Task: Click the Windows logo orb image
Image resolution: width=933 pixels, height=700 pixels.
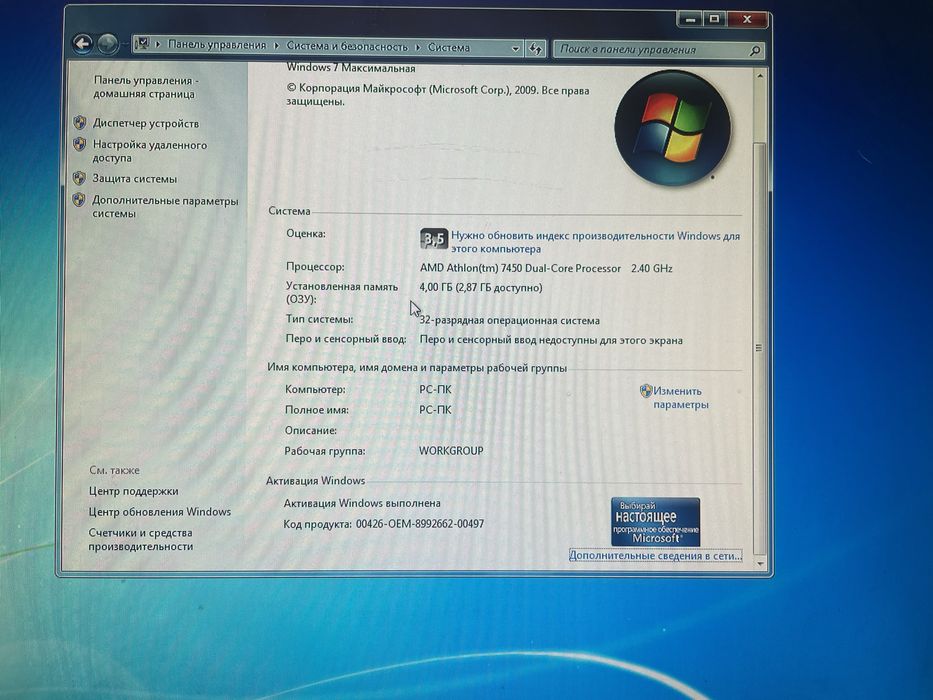Action: (x=672, y=129)
